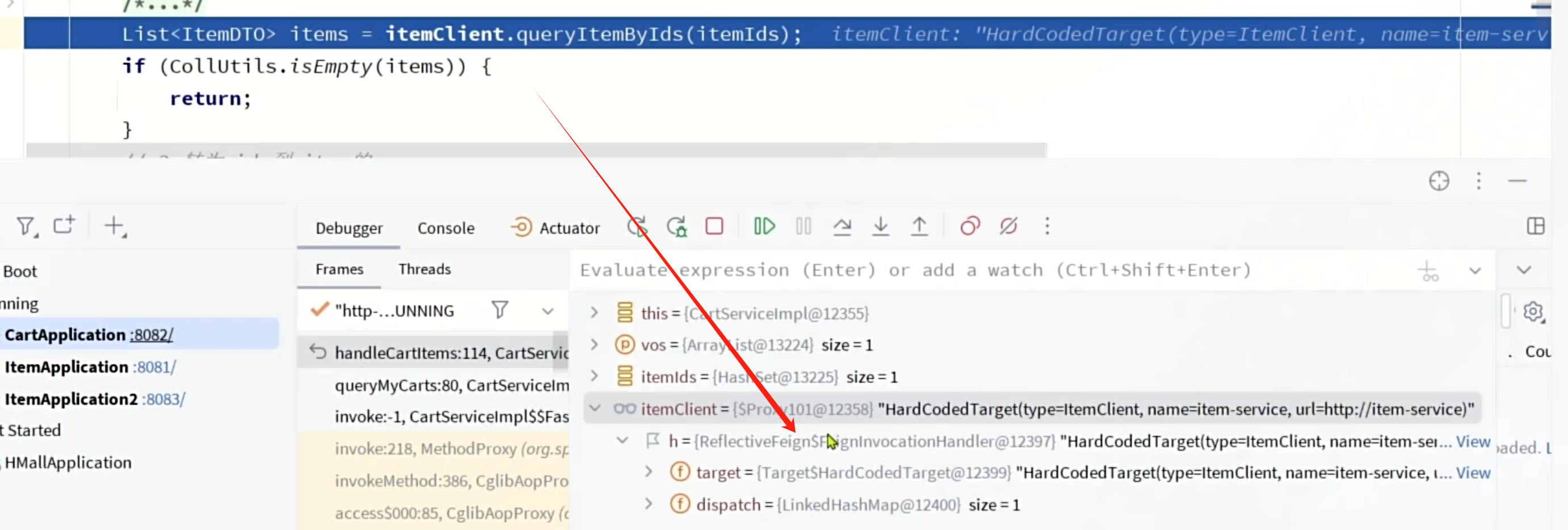The image size is (1568, 530).
Task: Collapse the itemClient variable
Action: click(594, 408)
